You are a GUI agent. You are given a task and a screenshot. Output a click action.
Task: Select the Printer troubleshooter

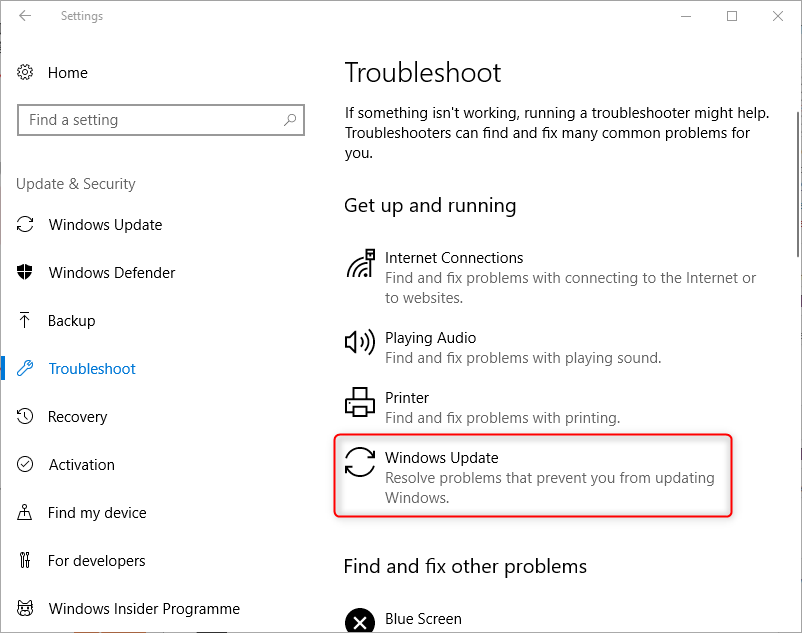[x=407, y=398]
